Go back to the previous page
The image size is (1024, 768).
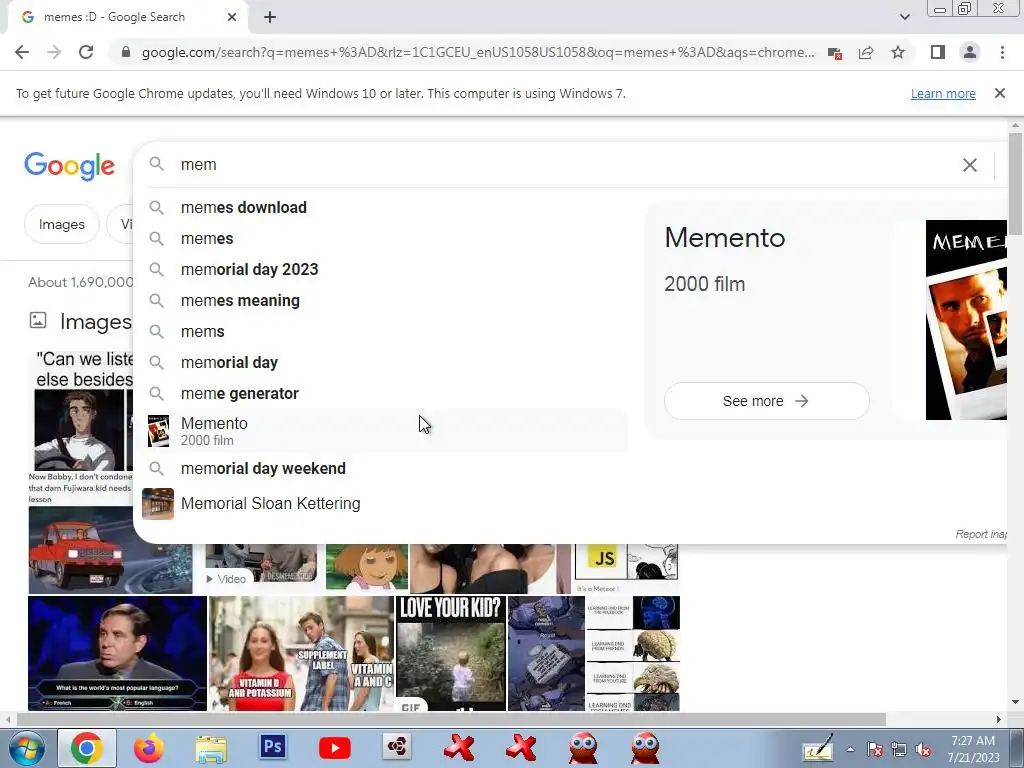point(22,52)
